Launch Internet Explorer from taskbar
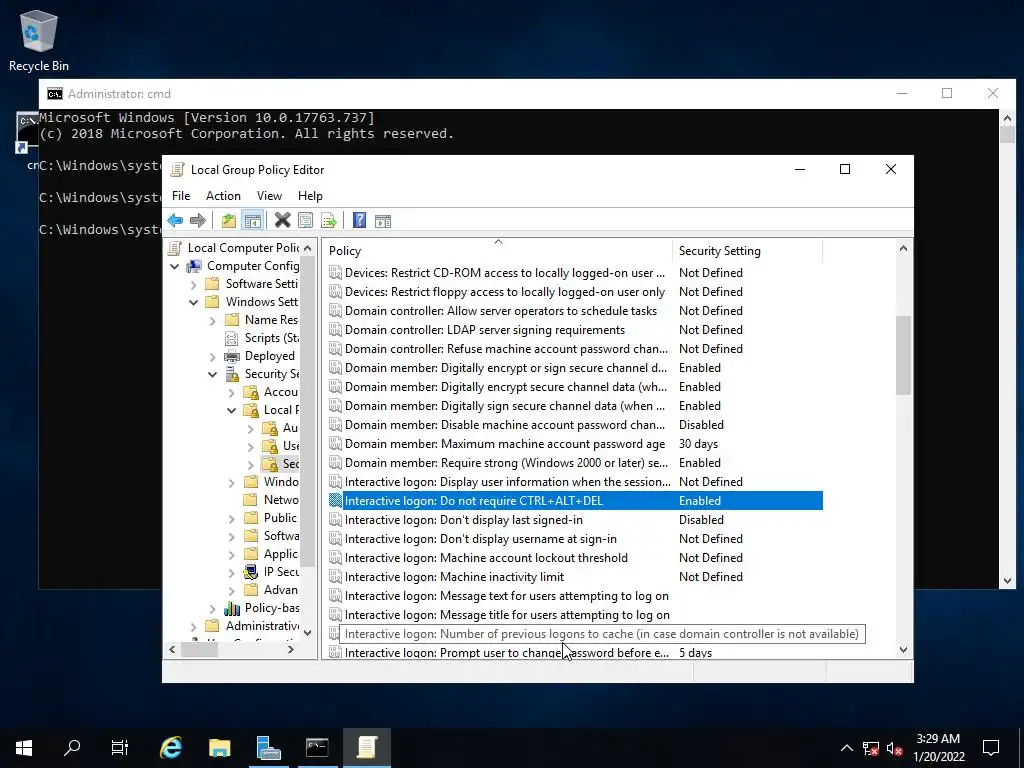This screenshot has height=768, width=1024. (x=171, y=747)
